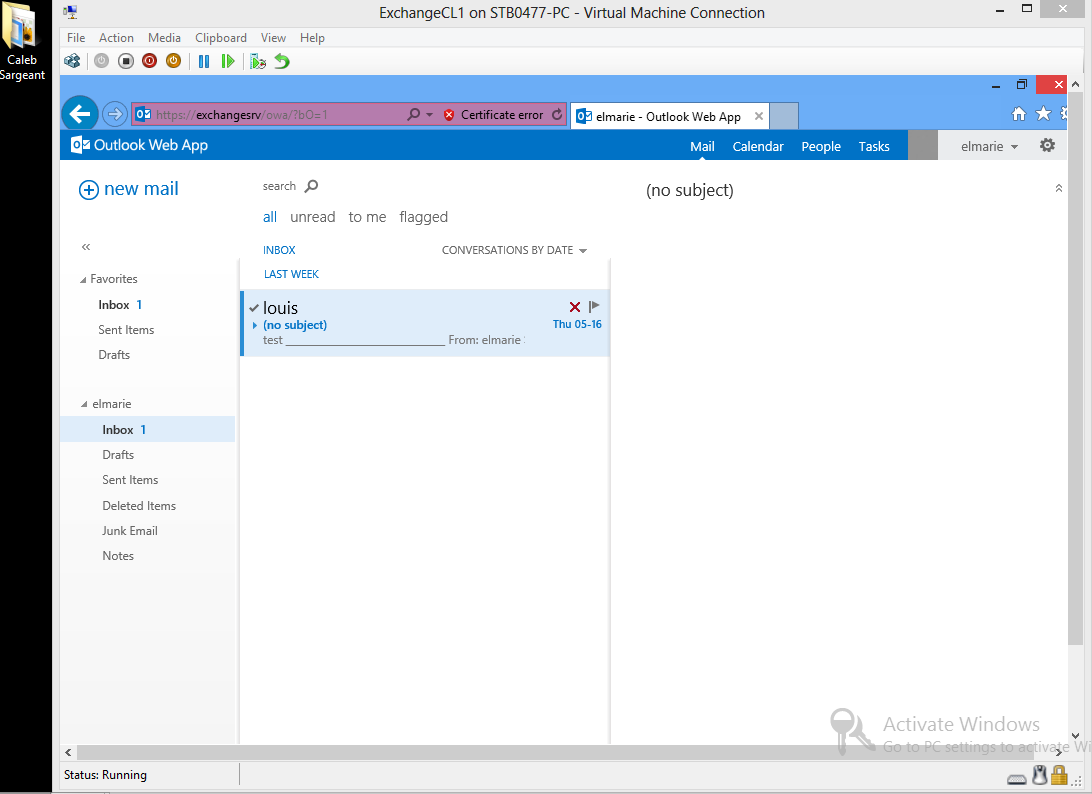Open Deleted Items folder
This screenshot has height=794, width=1092.
coord(139,506)
